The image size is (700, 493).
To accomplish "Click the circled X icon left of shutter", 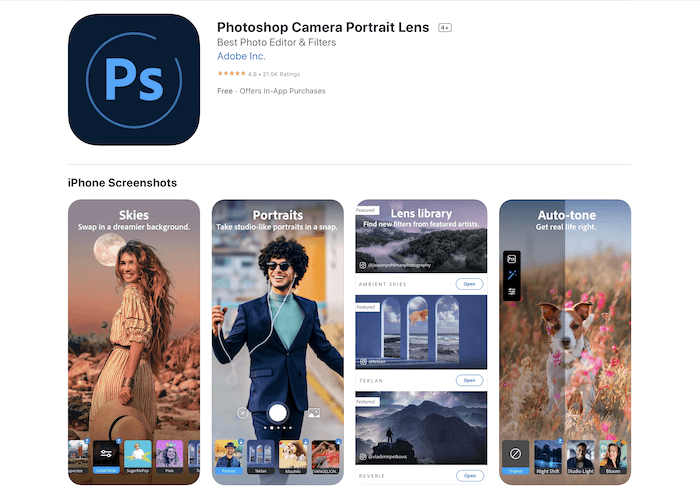I will pos(243,412).
